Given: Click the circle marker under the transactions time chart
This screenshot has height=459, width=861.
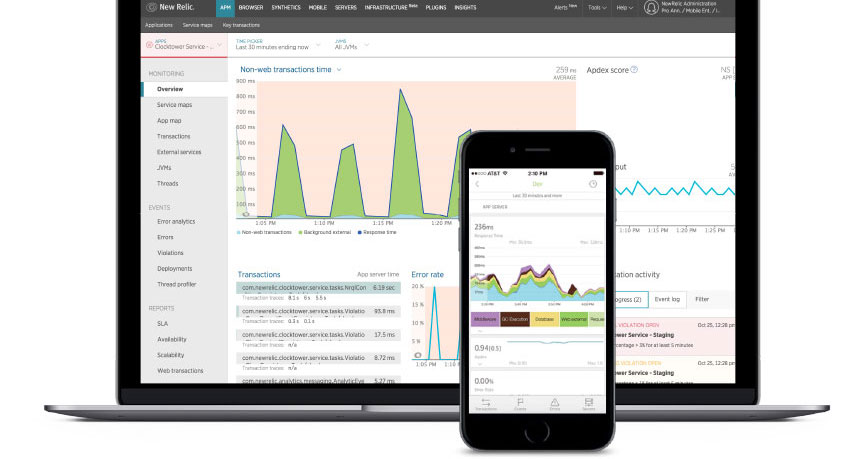Looking at the screenshot, I should (x=246, y=215).
